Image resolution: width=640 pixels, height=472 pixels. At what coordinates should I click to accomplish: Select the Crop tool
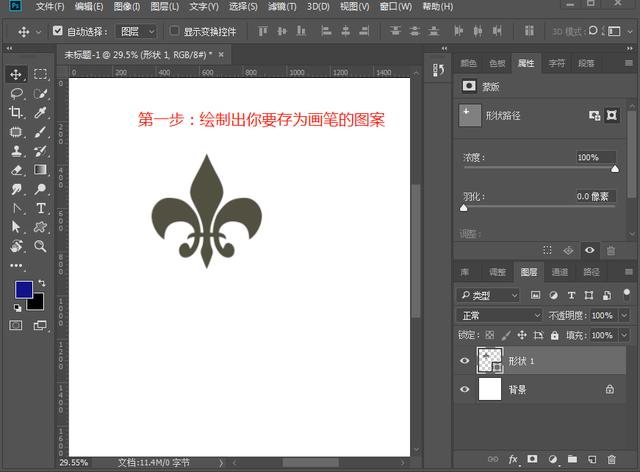tap(16, 112)
